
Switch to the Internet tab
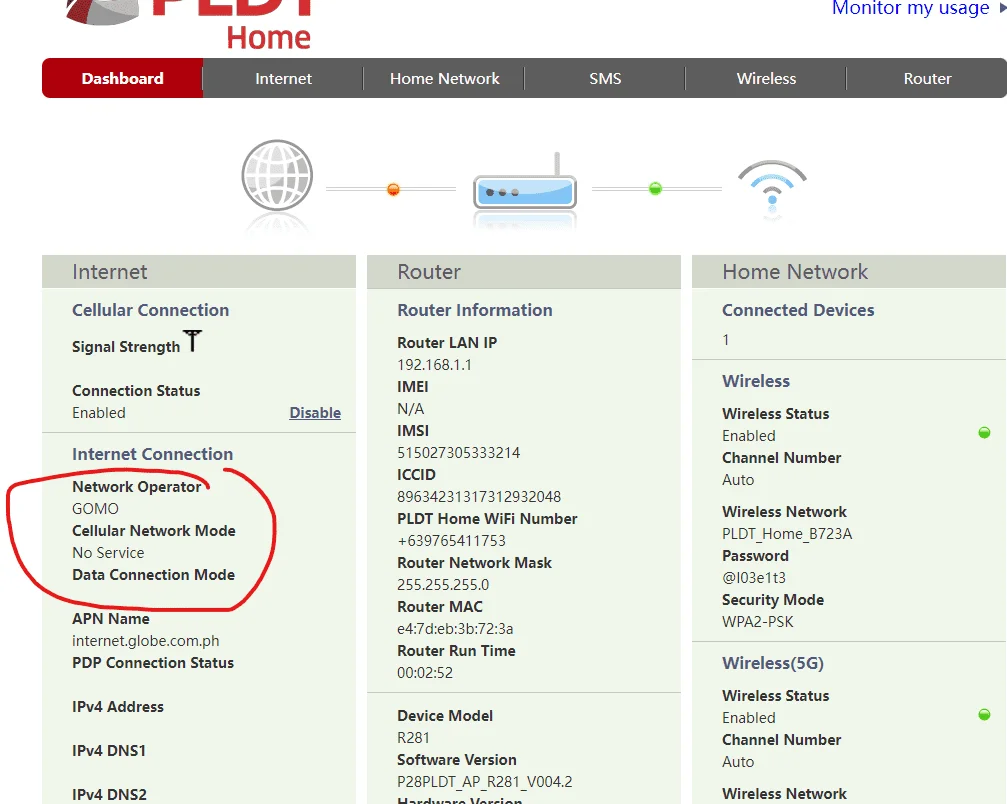pyautogui.click(x=283, y=78)
